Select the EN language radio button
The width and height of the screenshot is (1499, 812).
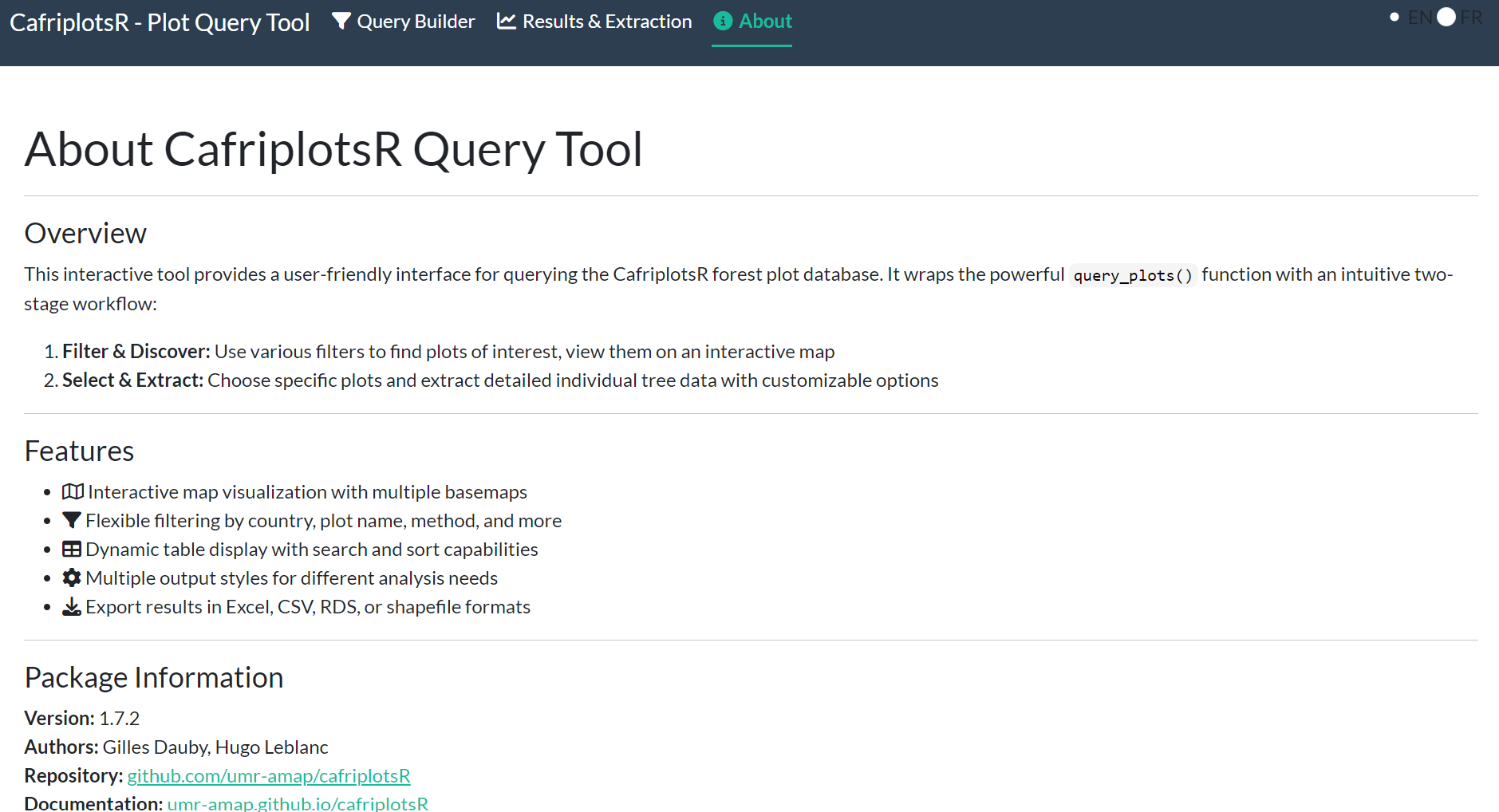coord(1394,18)
